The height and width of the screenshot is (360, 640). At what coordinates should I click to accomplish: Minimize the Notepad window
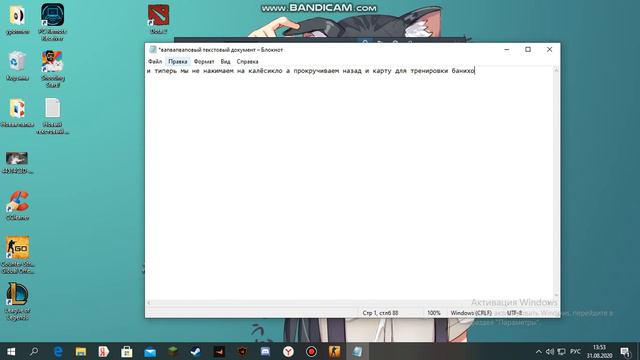point(507,49)
